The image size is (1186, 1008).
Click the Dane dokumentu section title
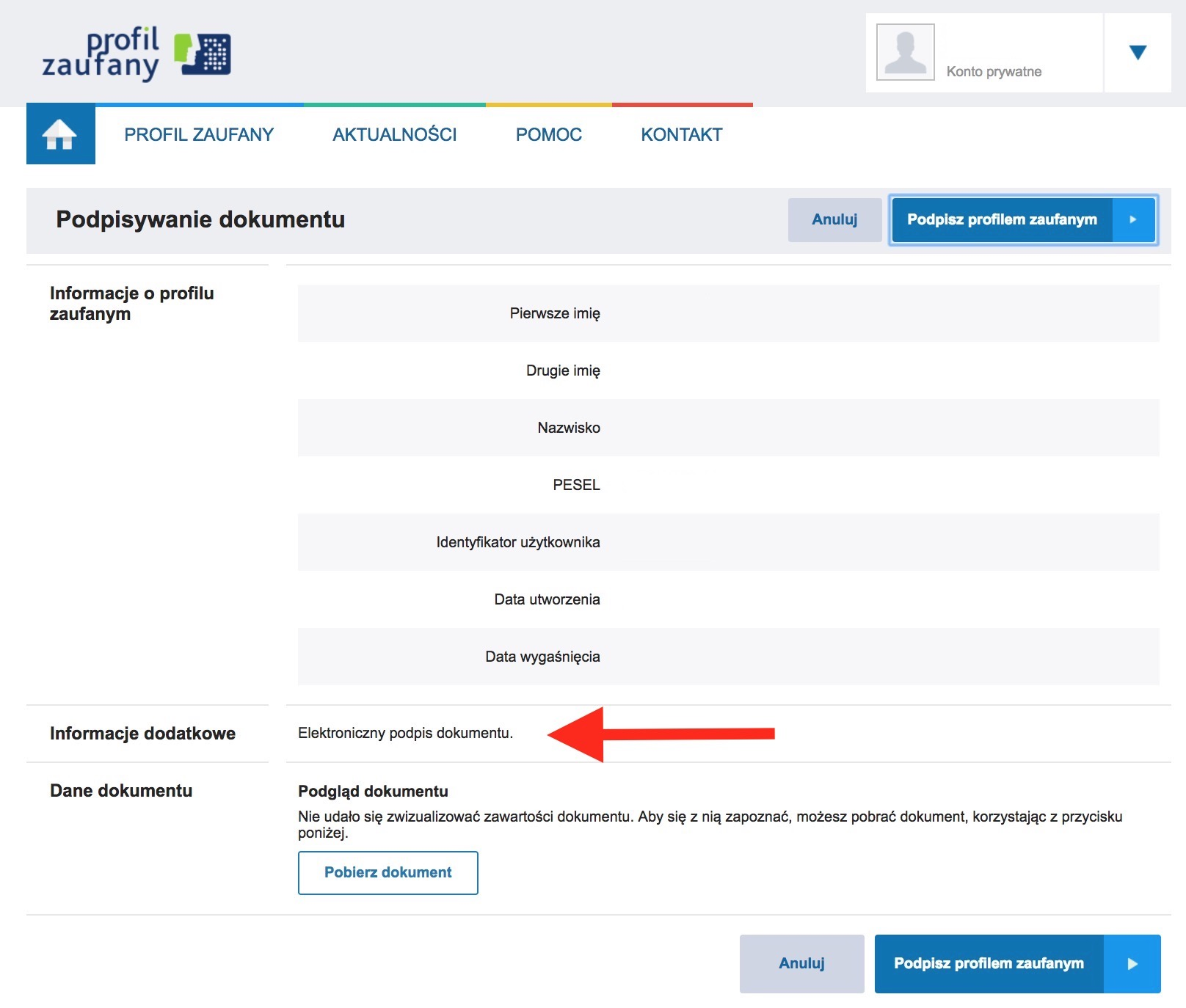121,791
